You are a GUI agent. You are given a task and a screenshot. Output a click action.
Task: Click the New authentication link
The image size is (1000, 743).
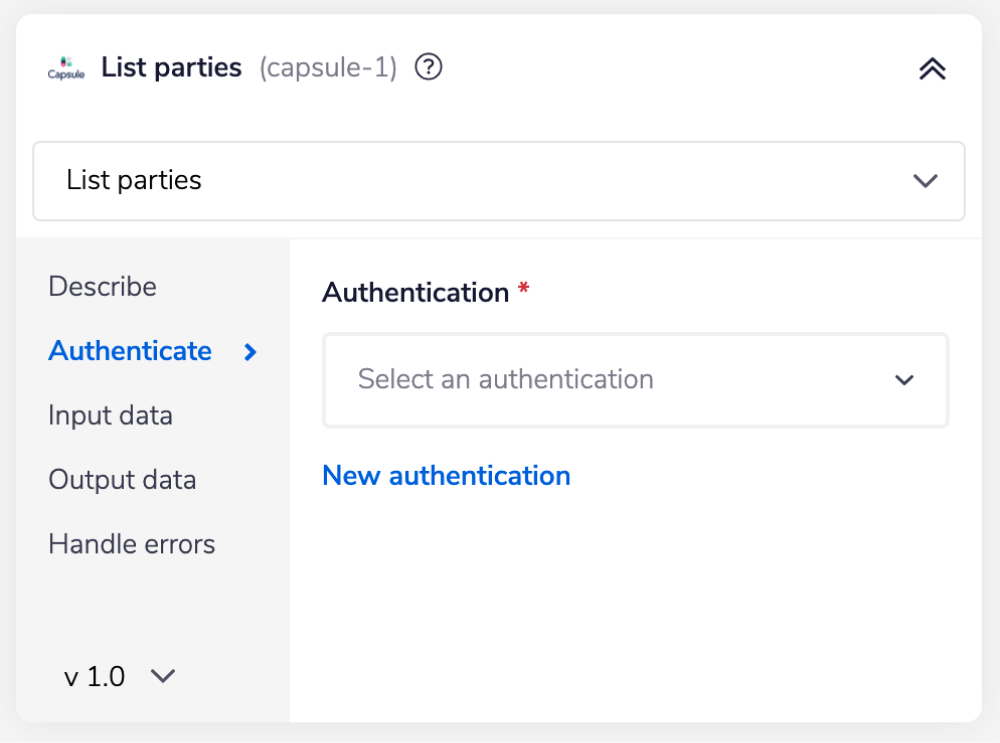pyautogui.click(x=446, y=476)
